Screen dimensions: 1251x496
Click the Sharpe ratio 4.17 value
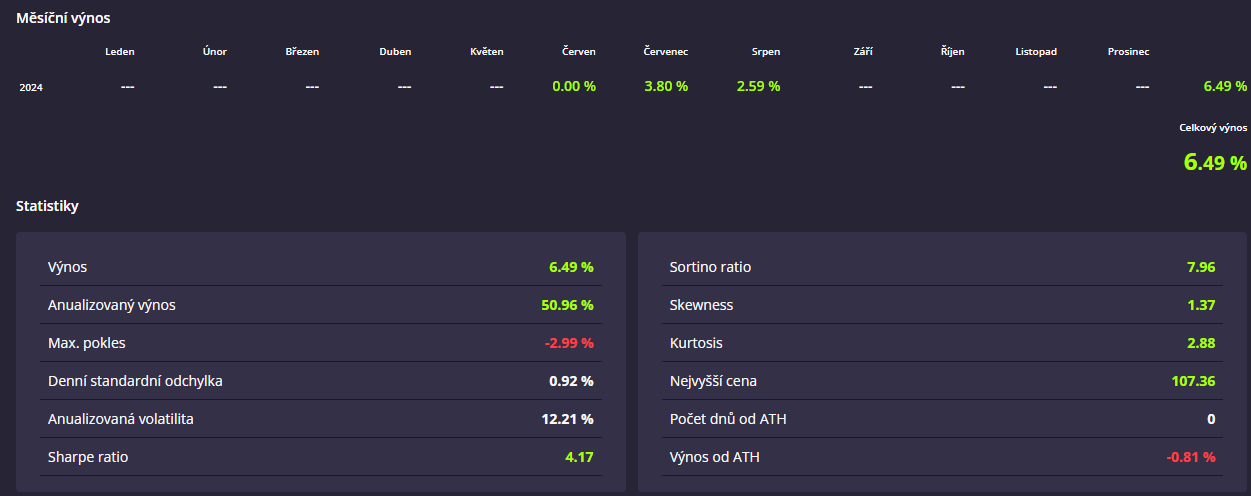click(579, 457)
